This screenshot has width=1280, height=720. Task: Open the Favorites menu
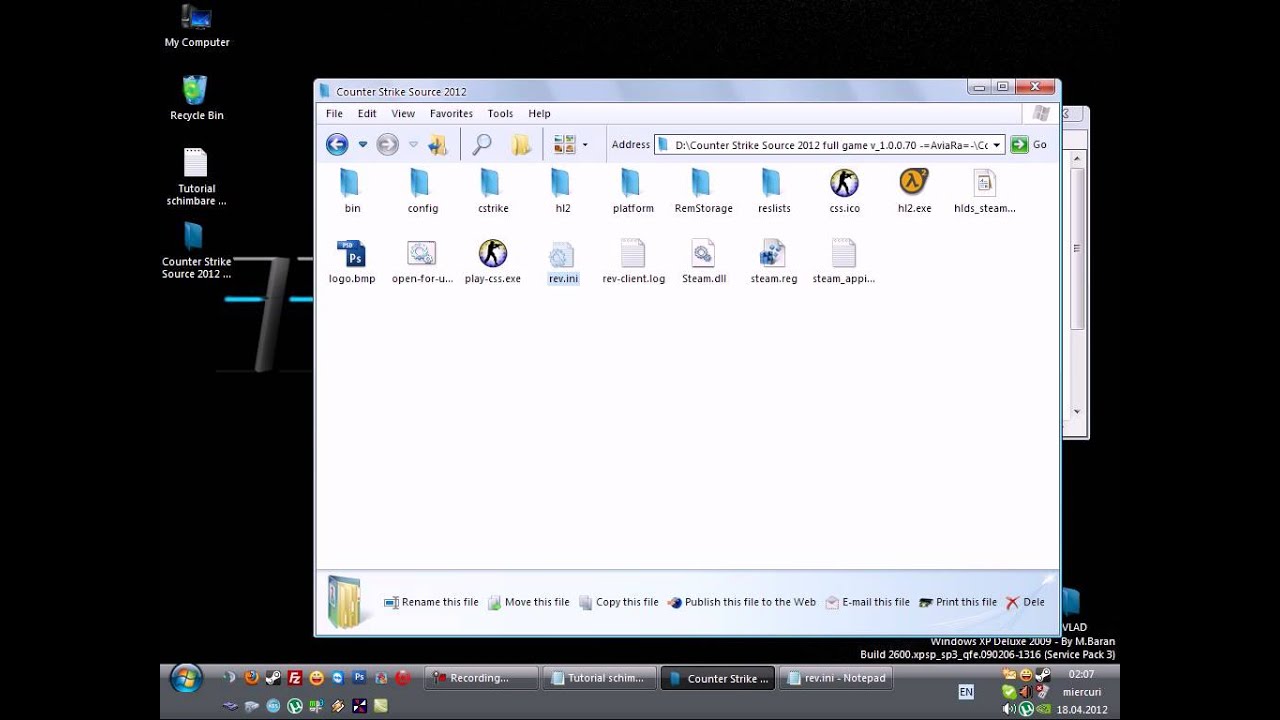pyautogui.click(x=451, y=113)
